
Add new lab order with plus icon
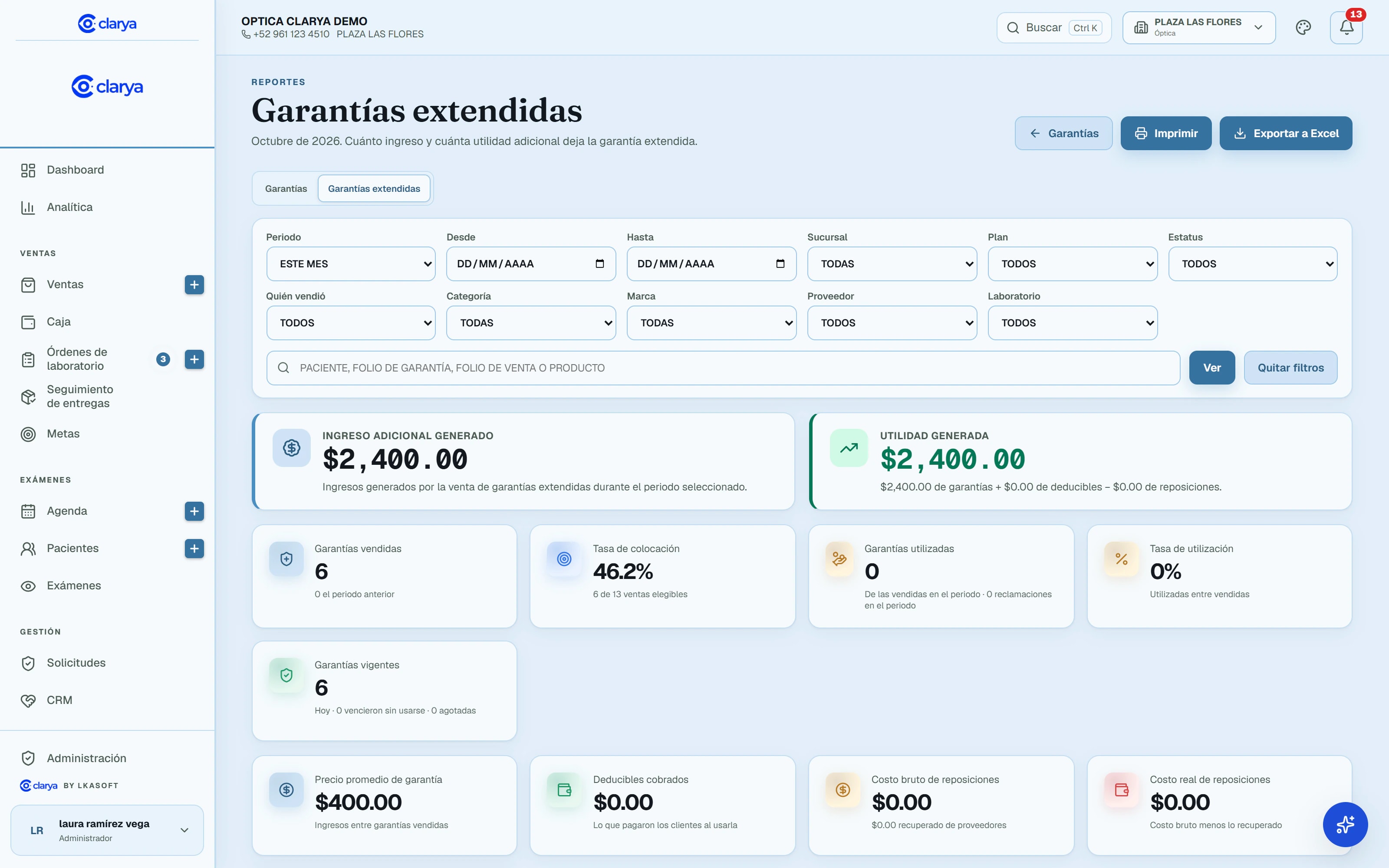coord(194,359)
